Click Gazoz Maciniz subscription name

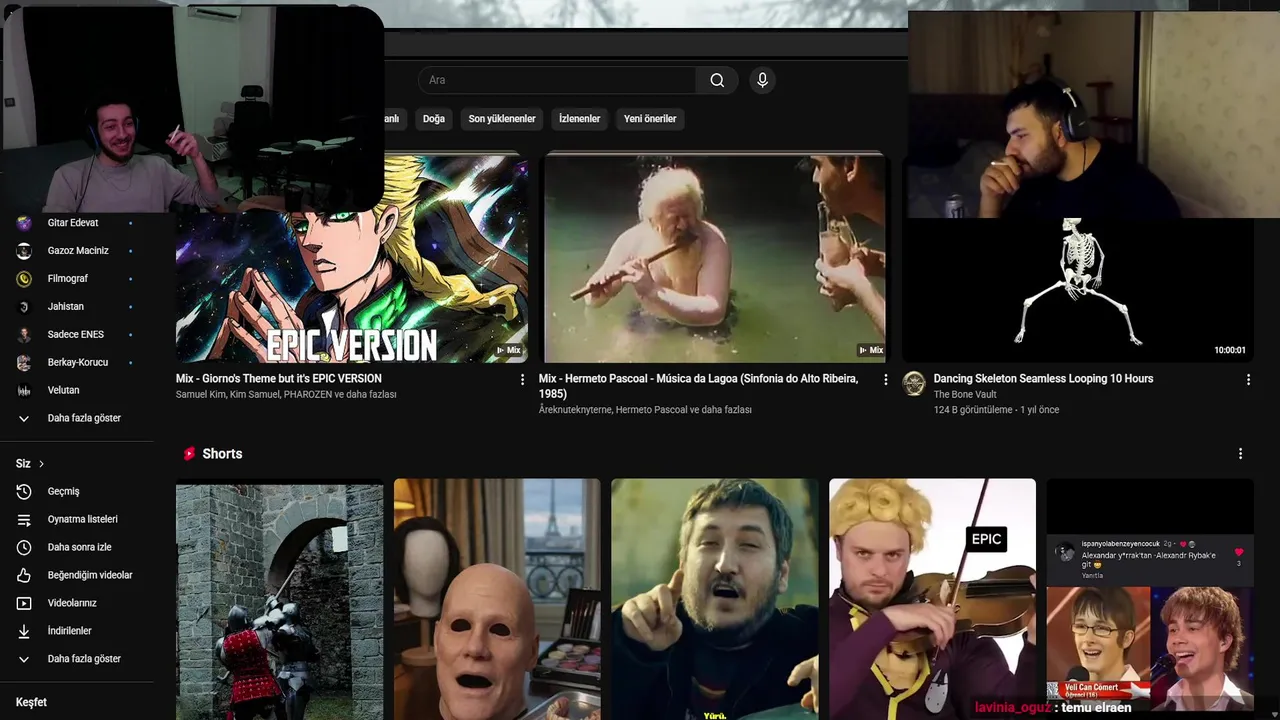click(x=78, y=251)
